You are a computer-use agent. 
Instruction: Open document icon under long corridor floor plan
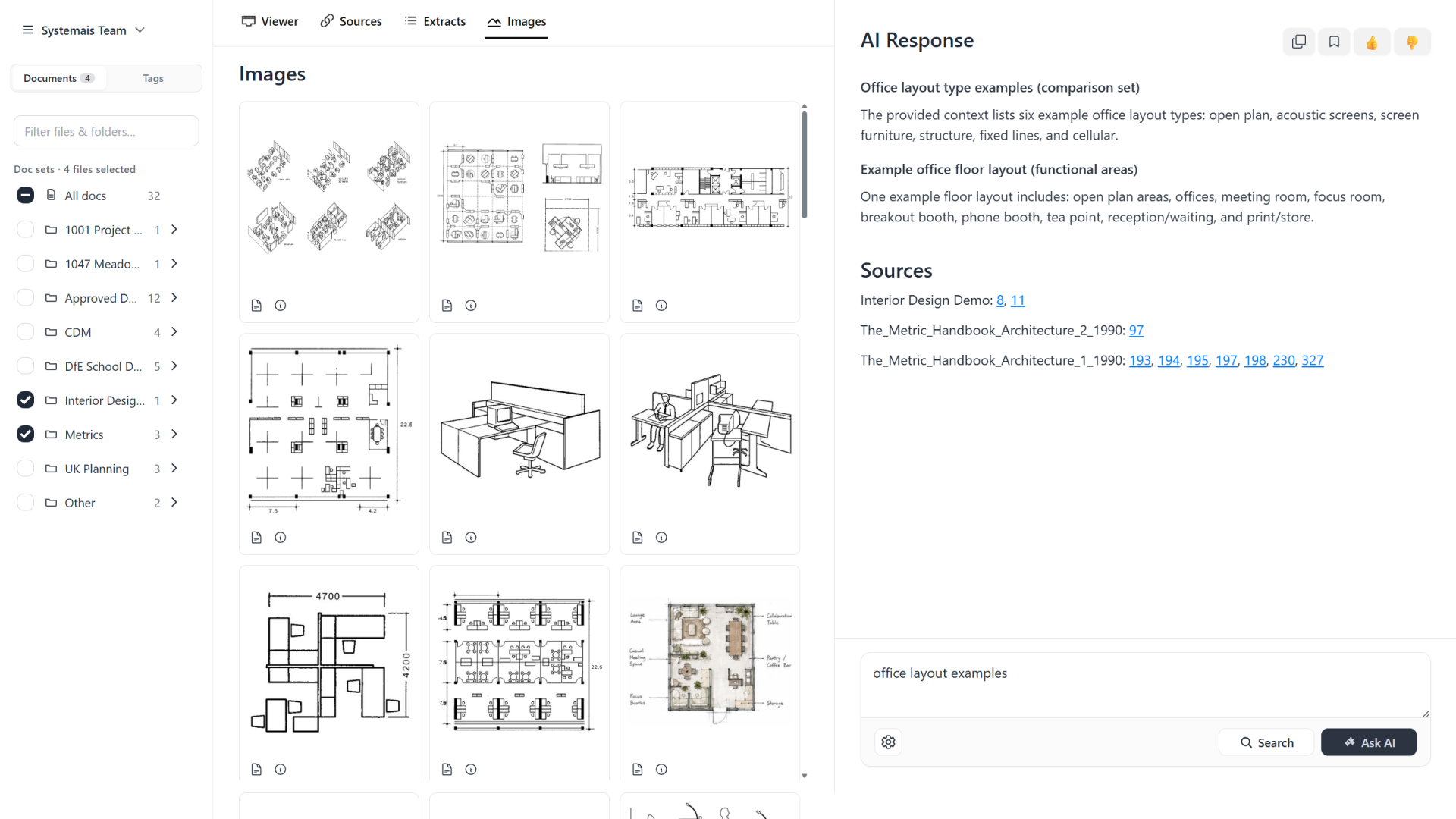[637, 306]
